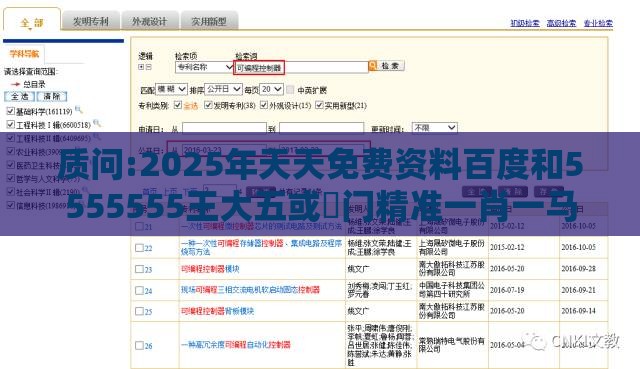
Task: Remove a logic row with the minus icon
Action: pyautogui.click(x=148, y=67)
